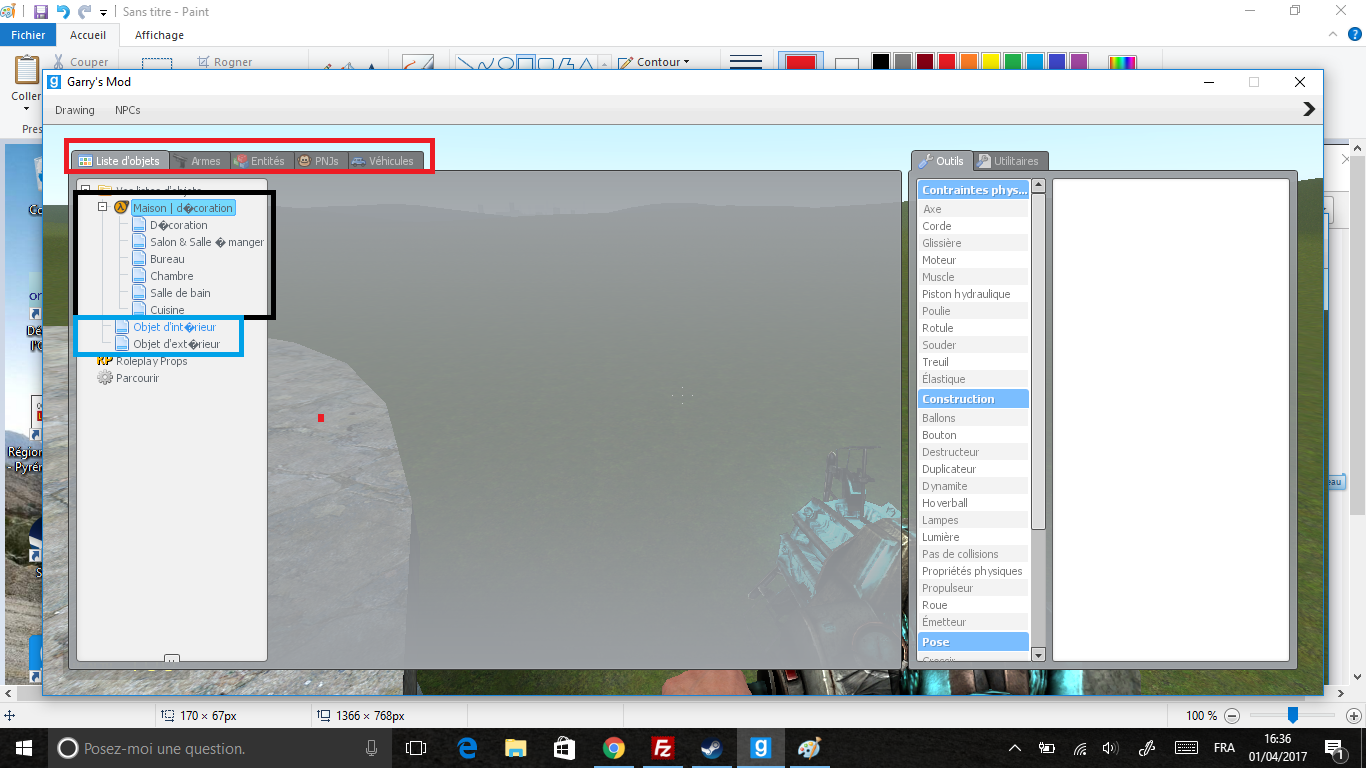
Task: Collapse the Pose tool category
Action: coord(973,642)
